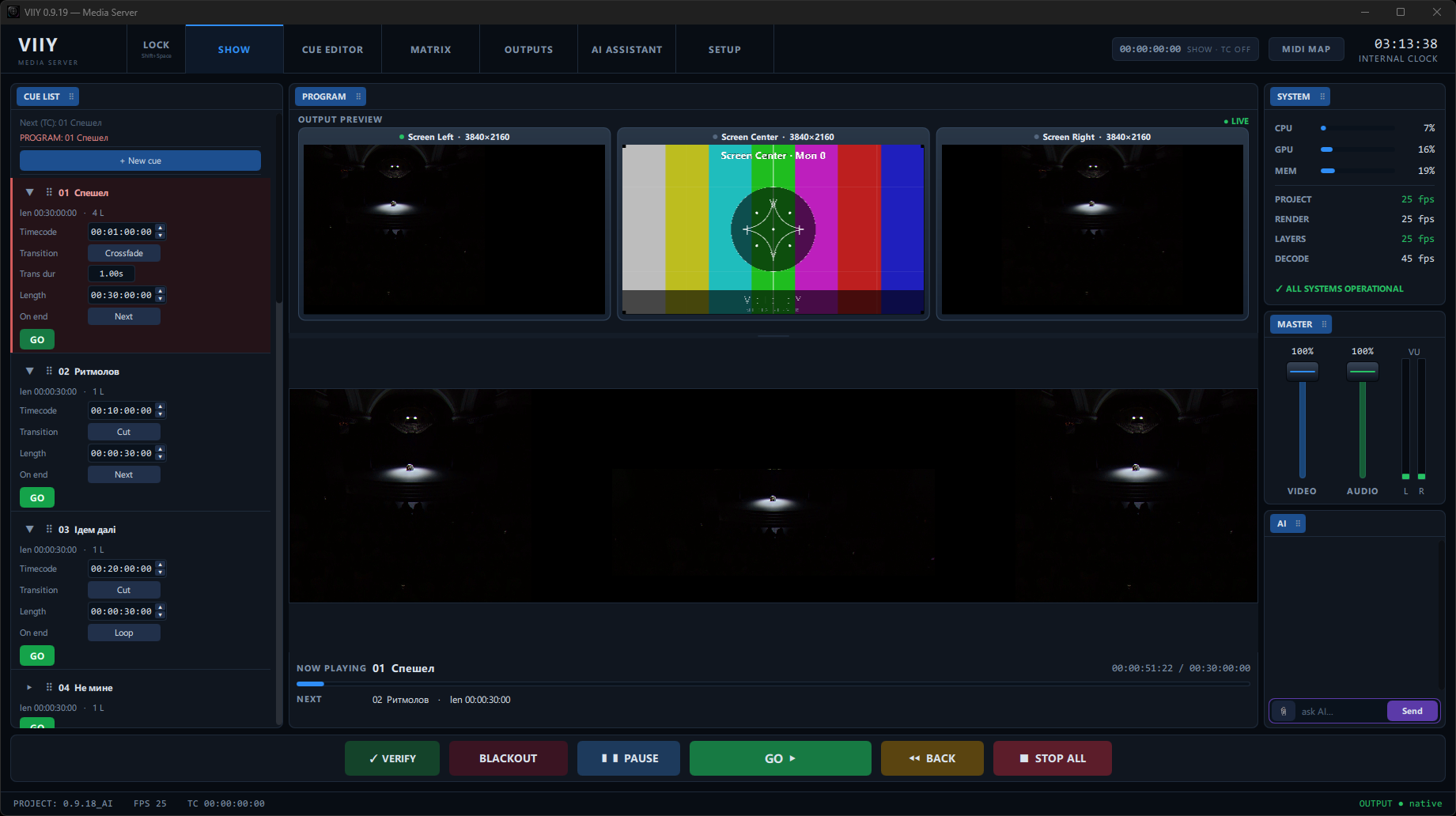This screenshot has height=816, width=1456.
Task: Open the OUTPUTS tab
Action: tap(528, 49)
